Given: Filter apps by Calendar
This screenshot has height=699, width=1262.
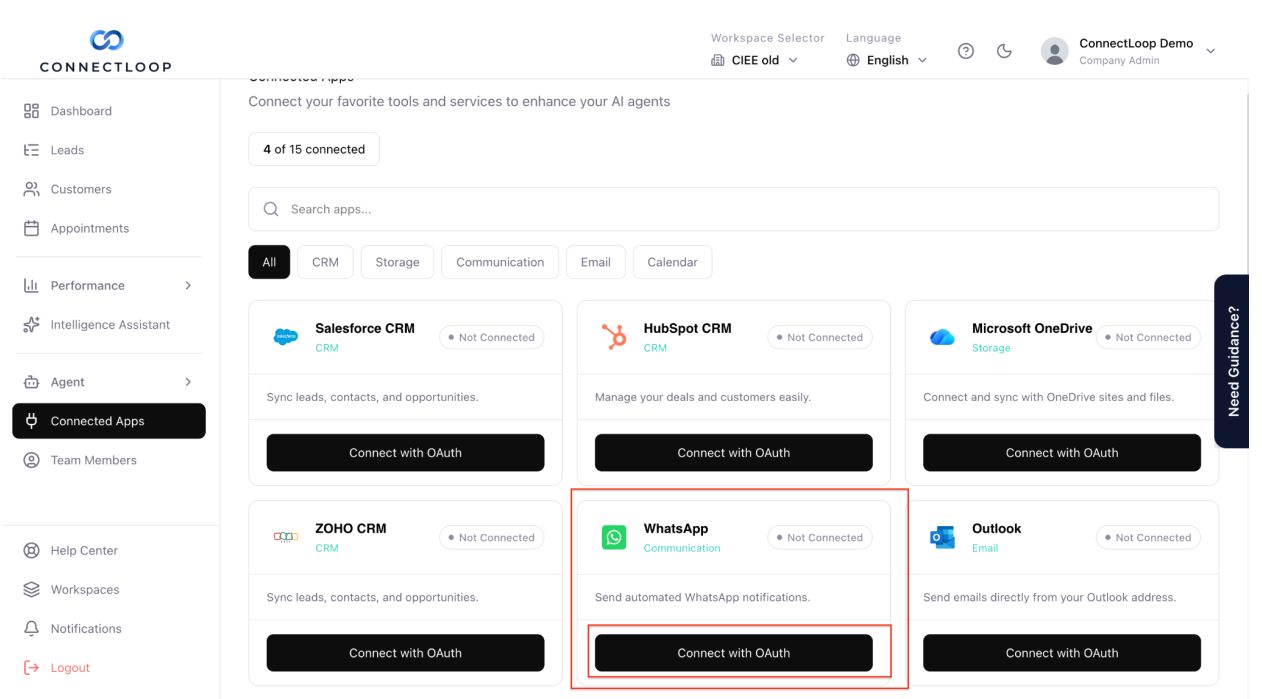Looking at the screenshot, I should pyautogui.click(x=672, y=262).
